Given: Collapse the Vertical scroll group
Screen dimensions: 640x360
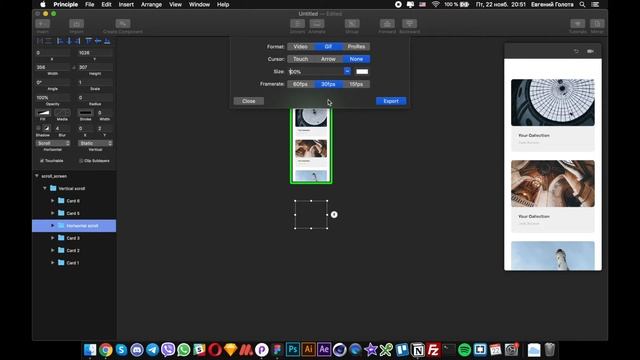Looking at the screenshot, I should coord(44,188).
